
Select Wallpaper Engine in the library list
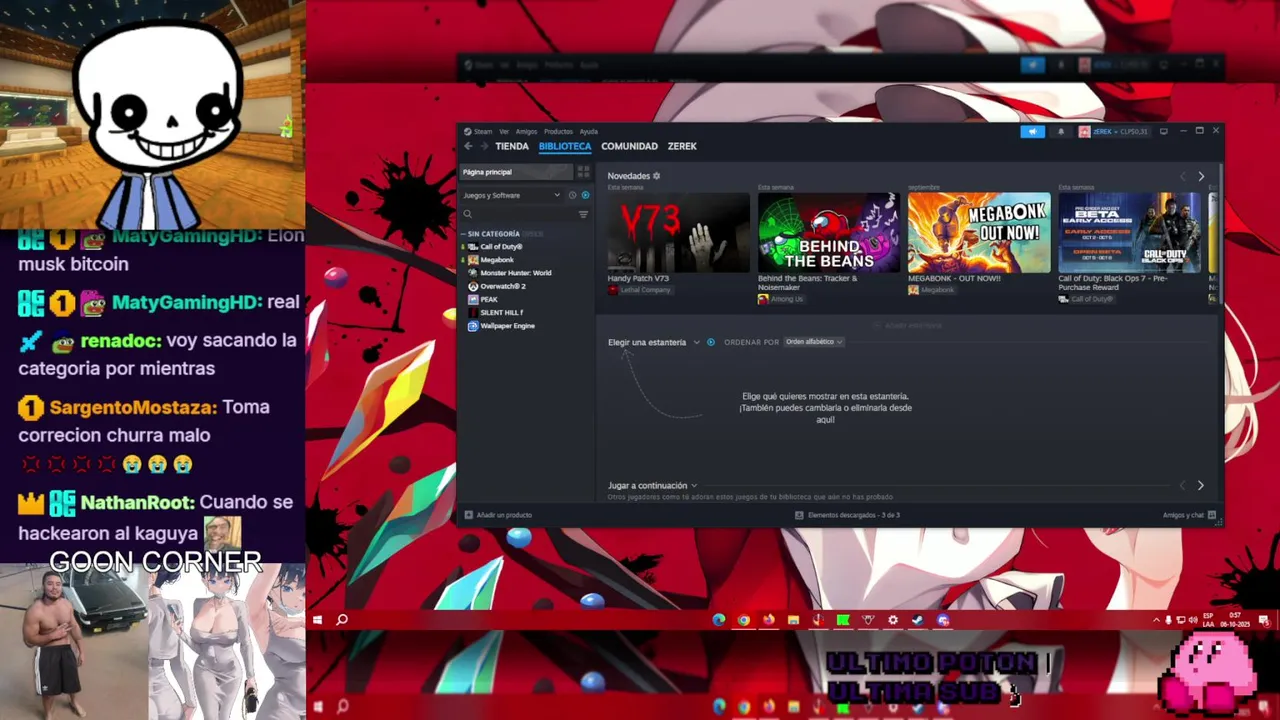point(507,326)
